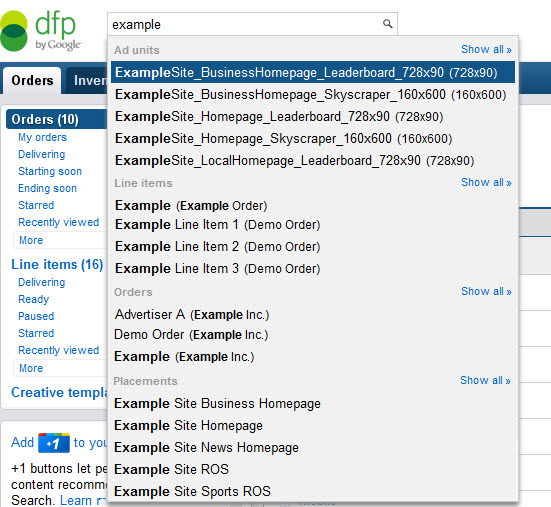This screenshot has height=507, width=551.
Task: Select Example Site ROS placement
Action: pos(313,469)
